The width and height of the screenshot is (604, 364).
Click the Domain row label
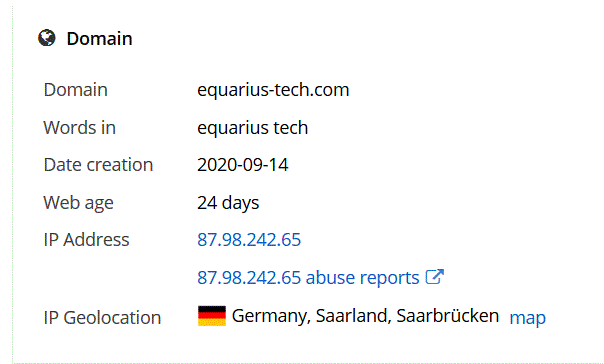coord(76,90)
